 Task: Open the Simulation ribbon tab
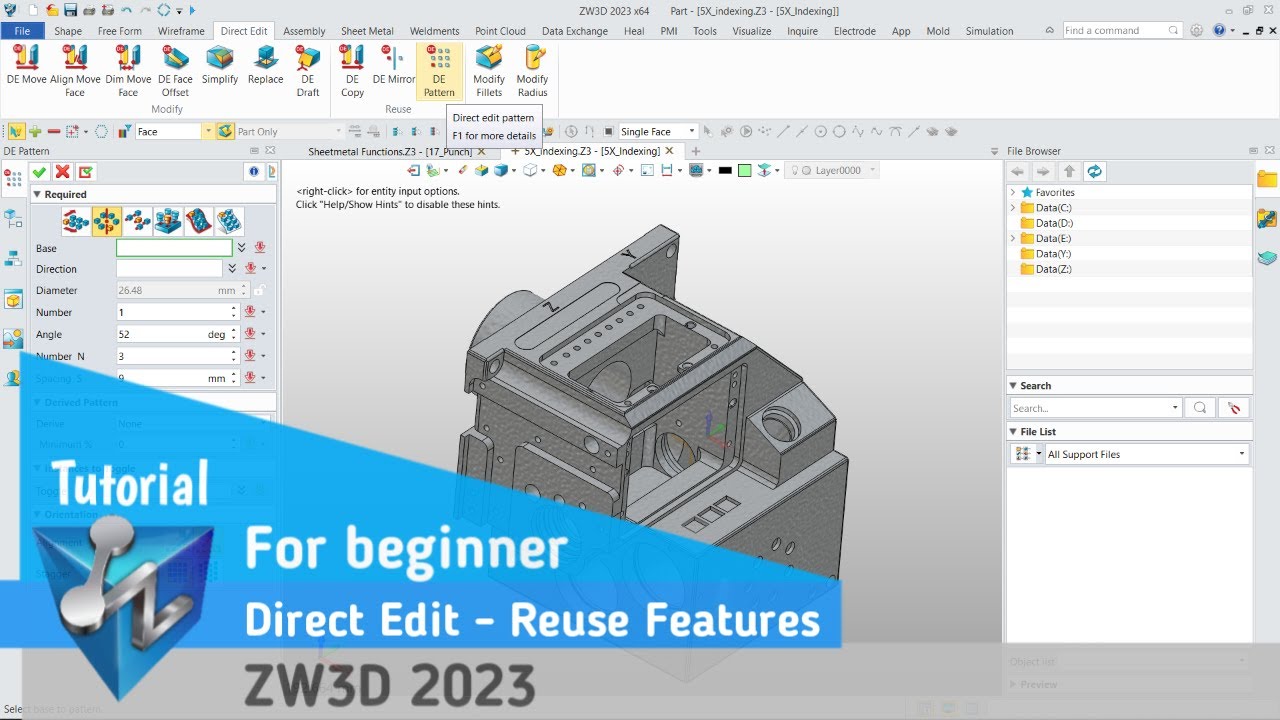(989, 31)
